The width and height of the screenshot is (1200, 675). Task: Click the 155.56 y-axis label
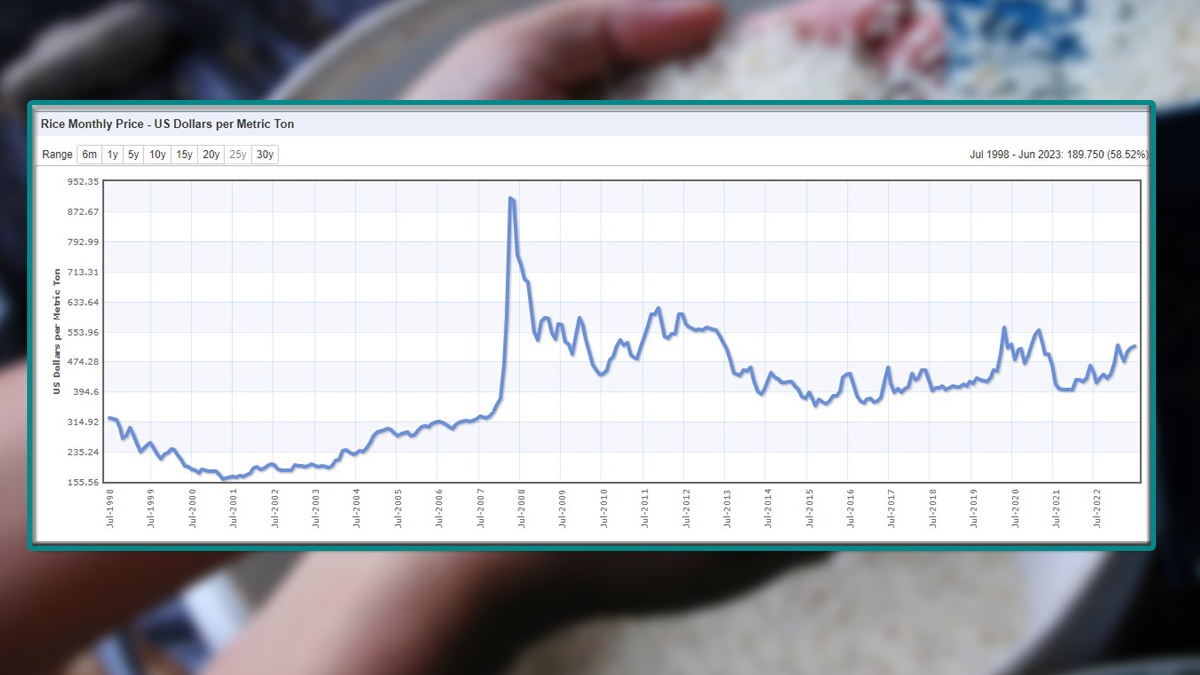coord(84,482)
